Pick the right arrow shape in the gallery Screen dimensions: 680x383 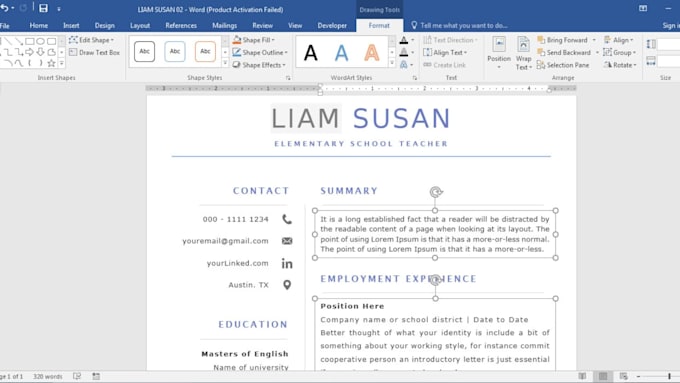point(29,52)
